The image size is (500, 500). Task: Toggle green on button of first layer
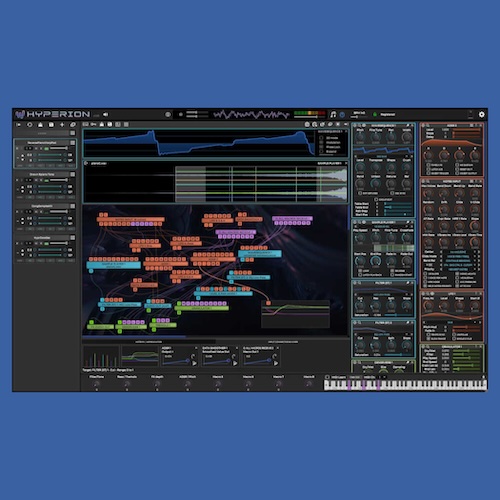coord(46,148)
